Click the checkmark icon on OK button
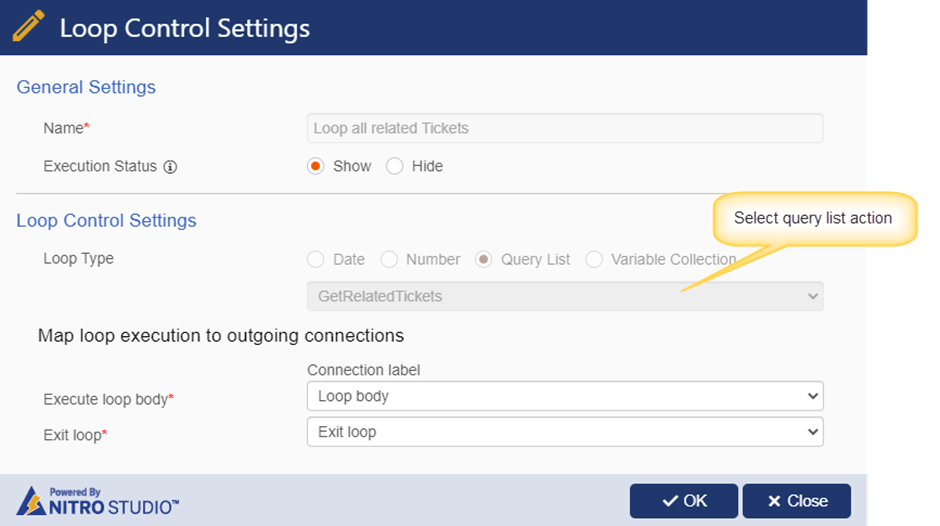This screenshot has width=940, height=526. (670, 501)
